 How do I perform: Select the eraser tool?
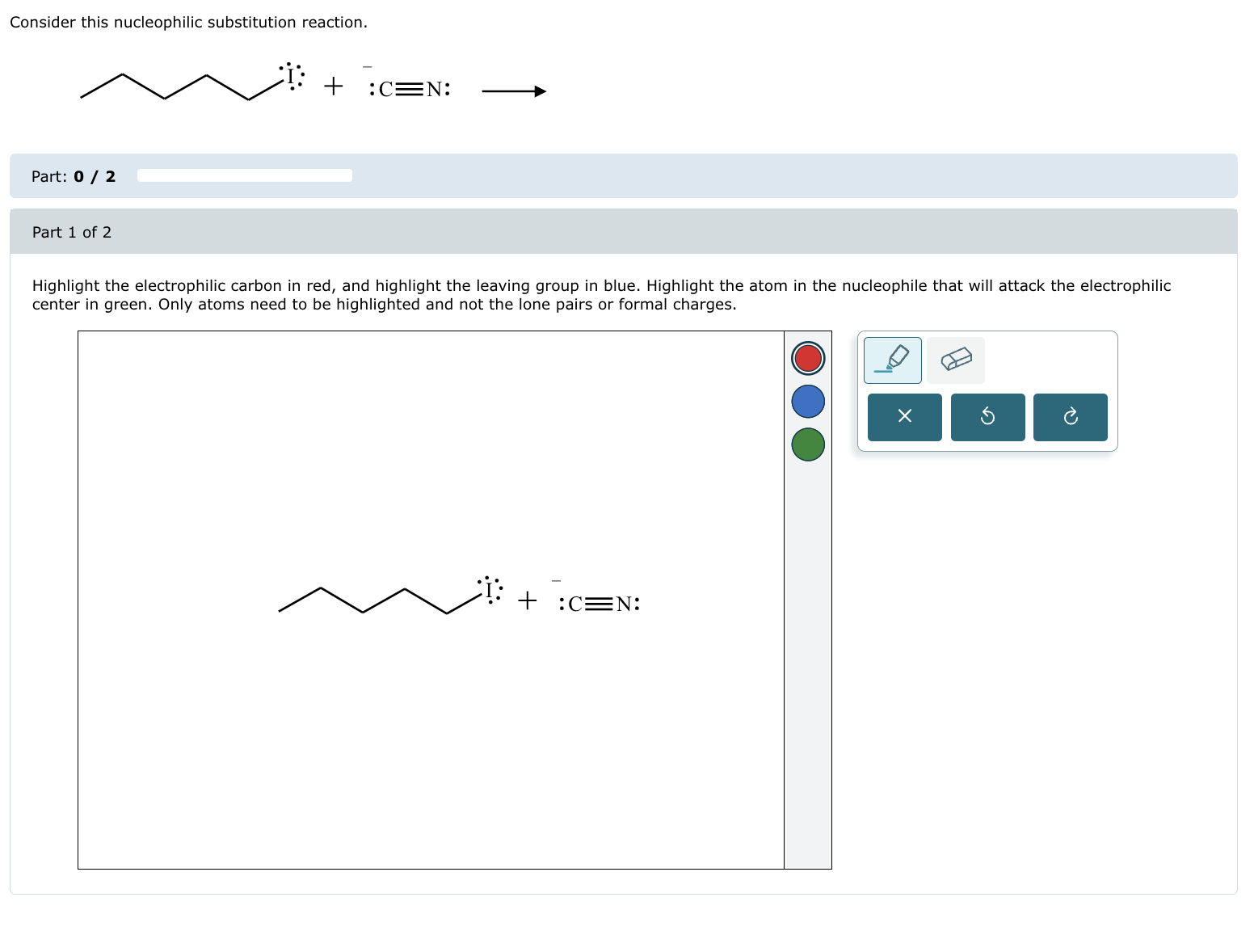[x=956, y=360]
